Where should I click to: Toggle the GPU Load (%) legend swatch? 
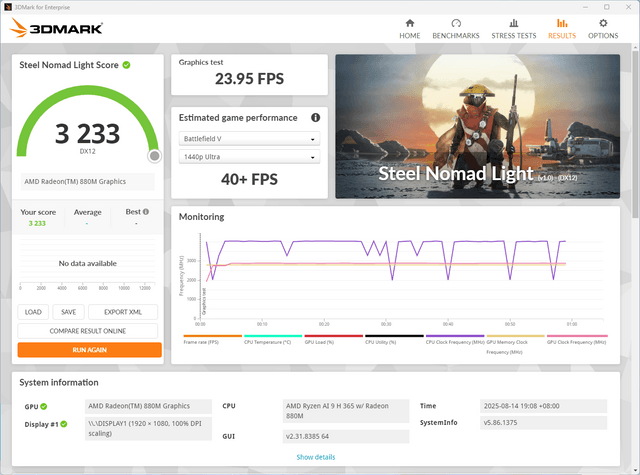tap(333, 336)
